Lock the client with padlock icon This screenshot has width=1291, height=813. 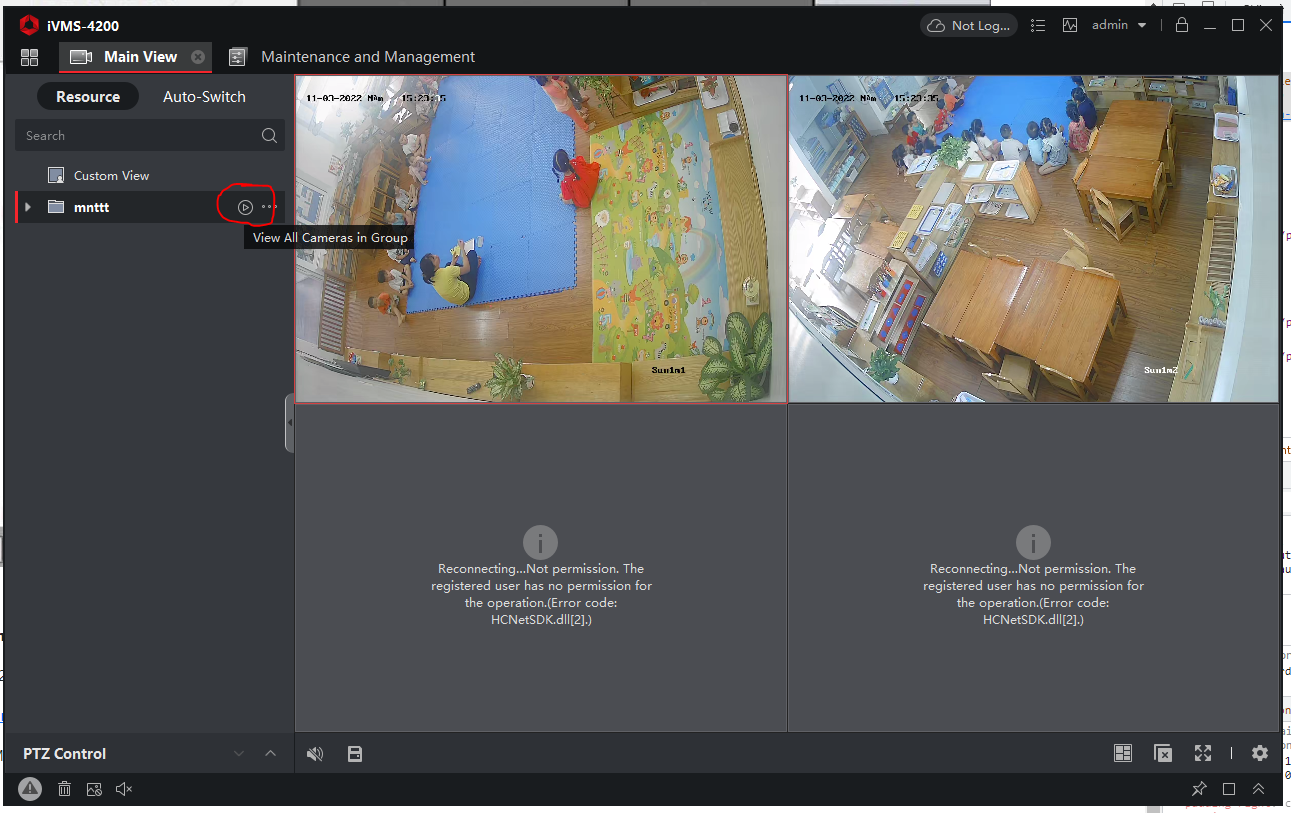[x=1182, y=25]
